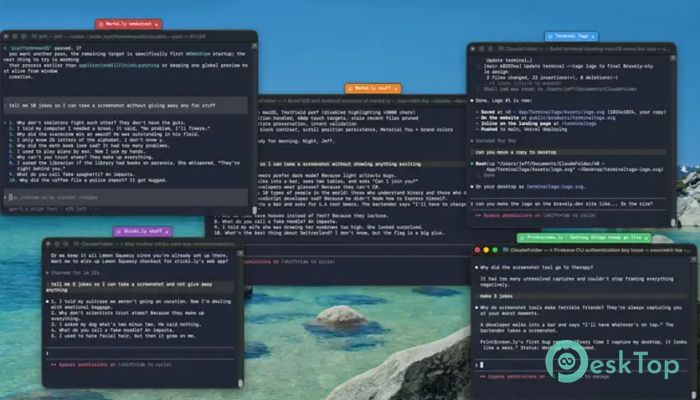Click the scrollbar thumb in Terminal Tags window
The width and height of the screenshot is (700, 400).
[673, 222]
